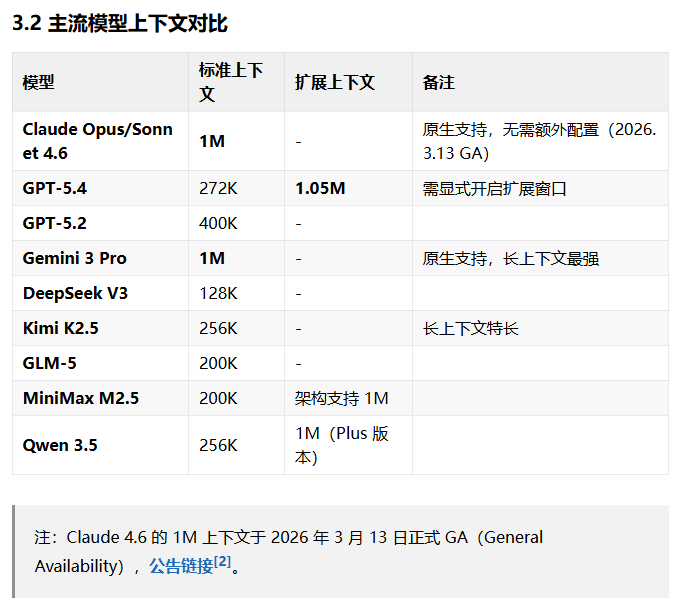Click the heading 3.2 主流模型上下文对比
Screen dimensions: 678x605
(120, 23)
